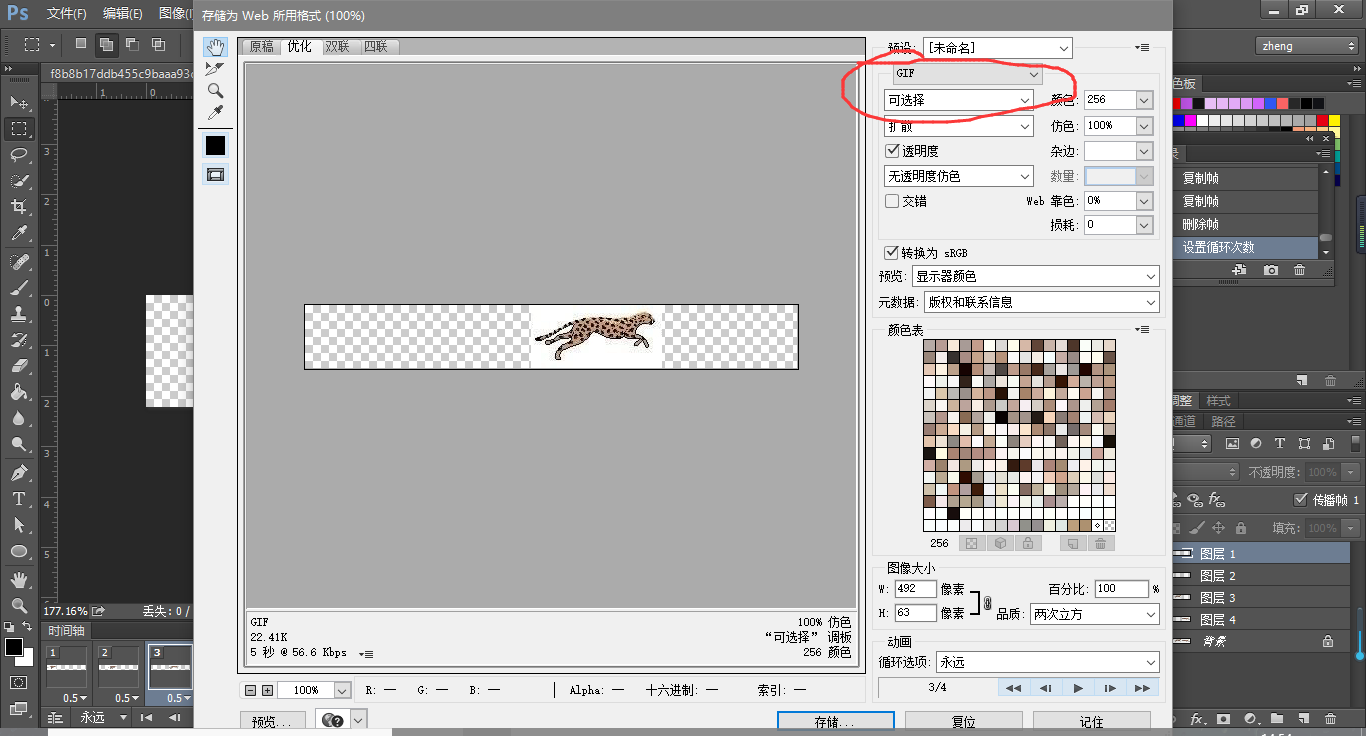Click the black eyedropper color swatch
This screenshot has height=736, width=1366.
click(215, 146)
